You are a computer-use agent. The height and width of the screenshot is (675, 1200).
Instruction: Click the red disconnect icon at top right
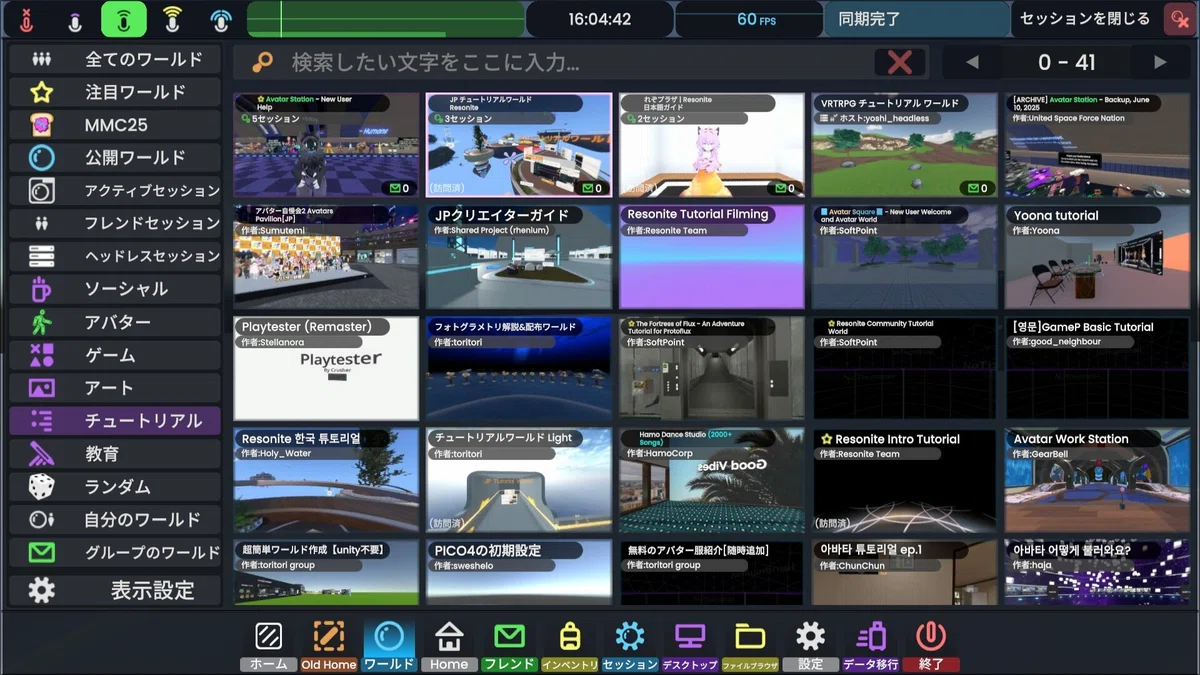(1178, 19)
